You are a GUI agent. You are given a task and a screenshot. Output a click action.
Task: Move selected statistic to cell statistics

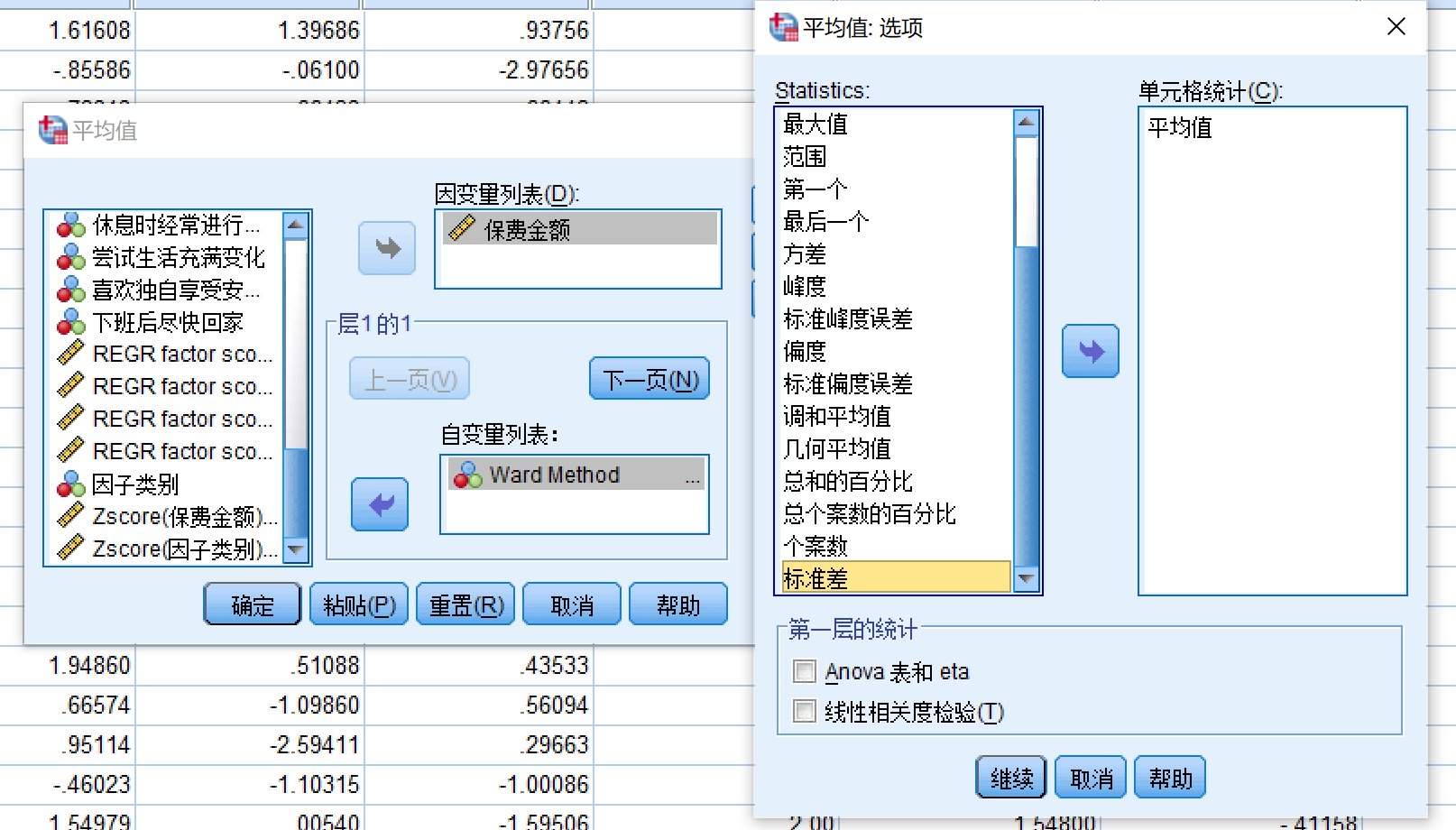[x=1091, y=351]
